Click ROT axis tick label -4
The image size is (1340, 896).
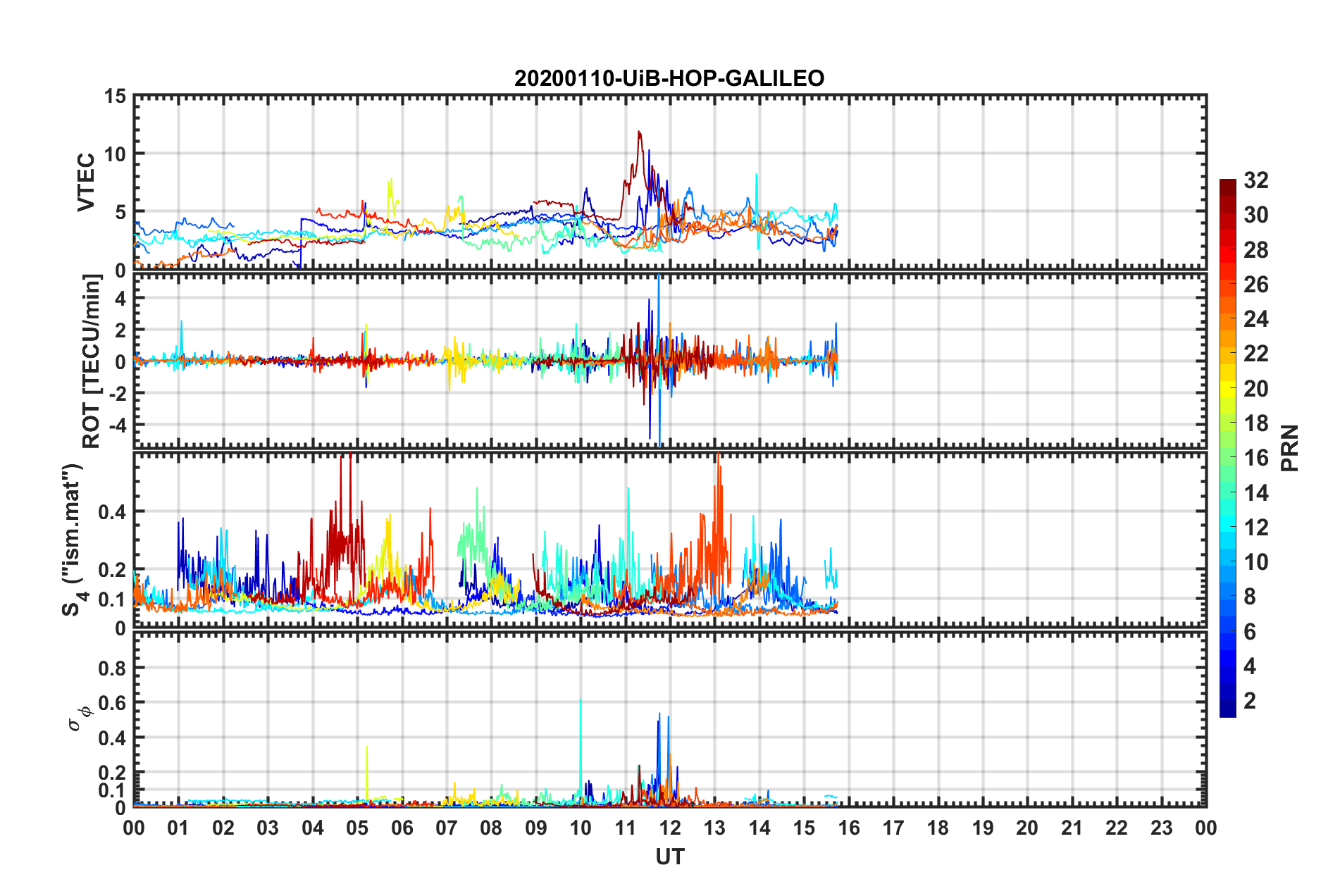pos(117,425)
